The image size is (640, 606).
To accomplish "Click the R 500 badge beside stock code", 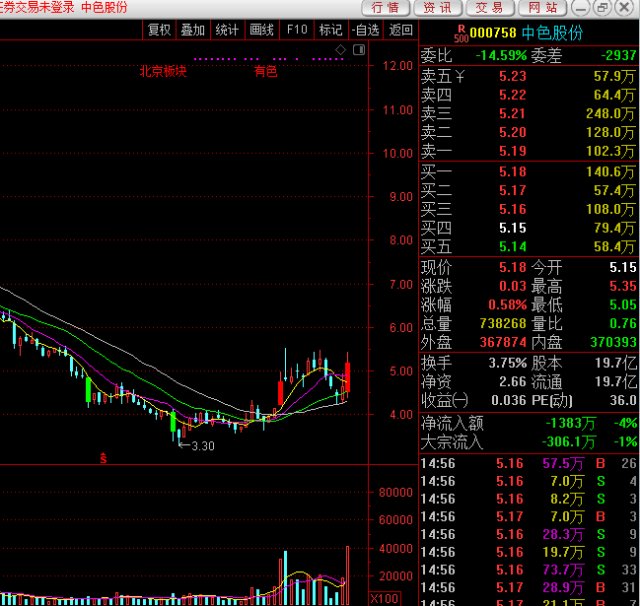I will pos(461,33).
